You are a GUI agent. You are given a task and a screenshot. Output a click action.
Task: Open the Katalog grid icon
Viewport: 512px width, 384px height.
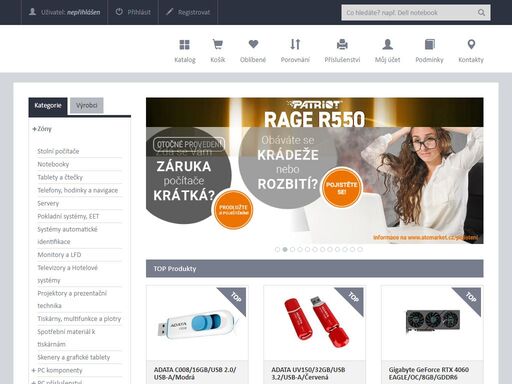[184, 44]
